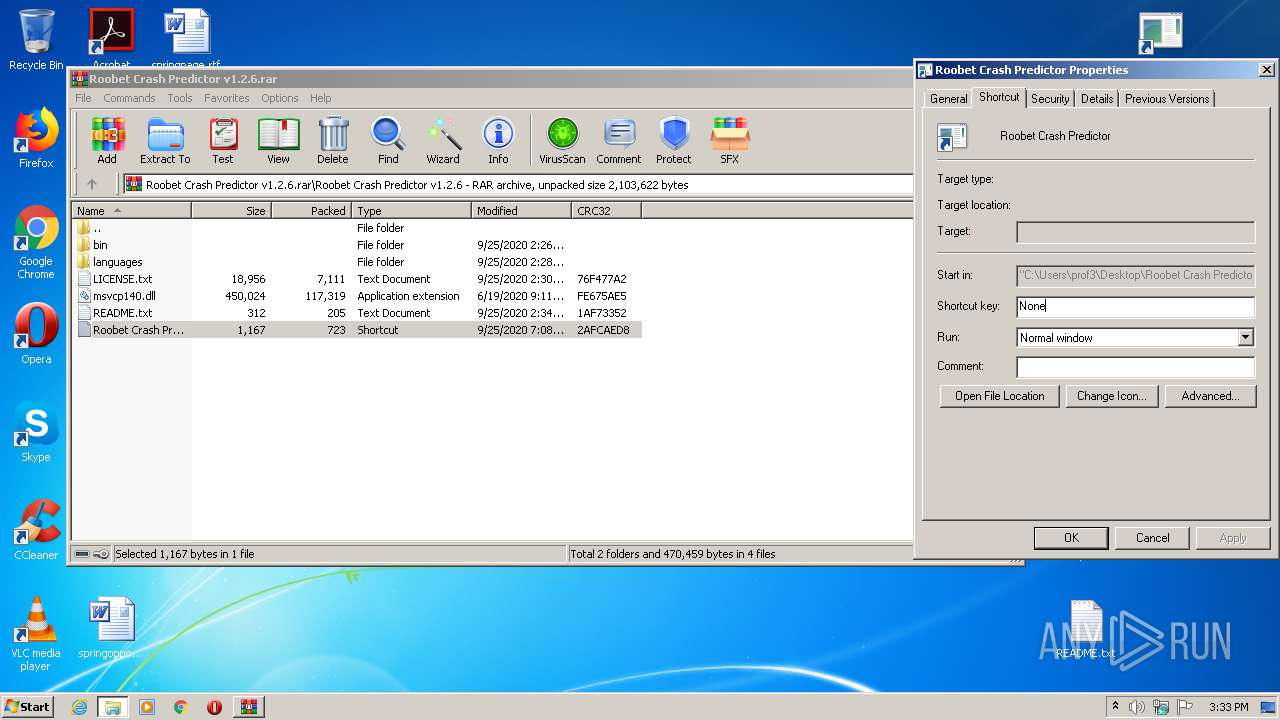The image size is (1280, 720).
Task: Launch the Wizard wand tool
Action: tap(443, 141)
